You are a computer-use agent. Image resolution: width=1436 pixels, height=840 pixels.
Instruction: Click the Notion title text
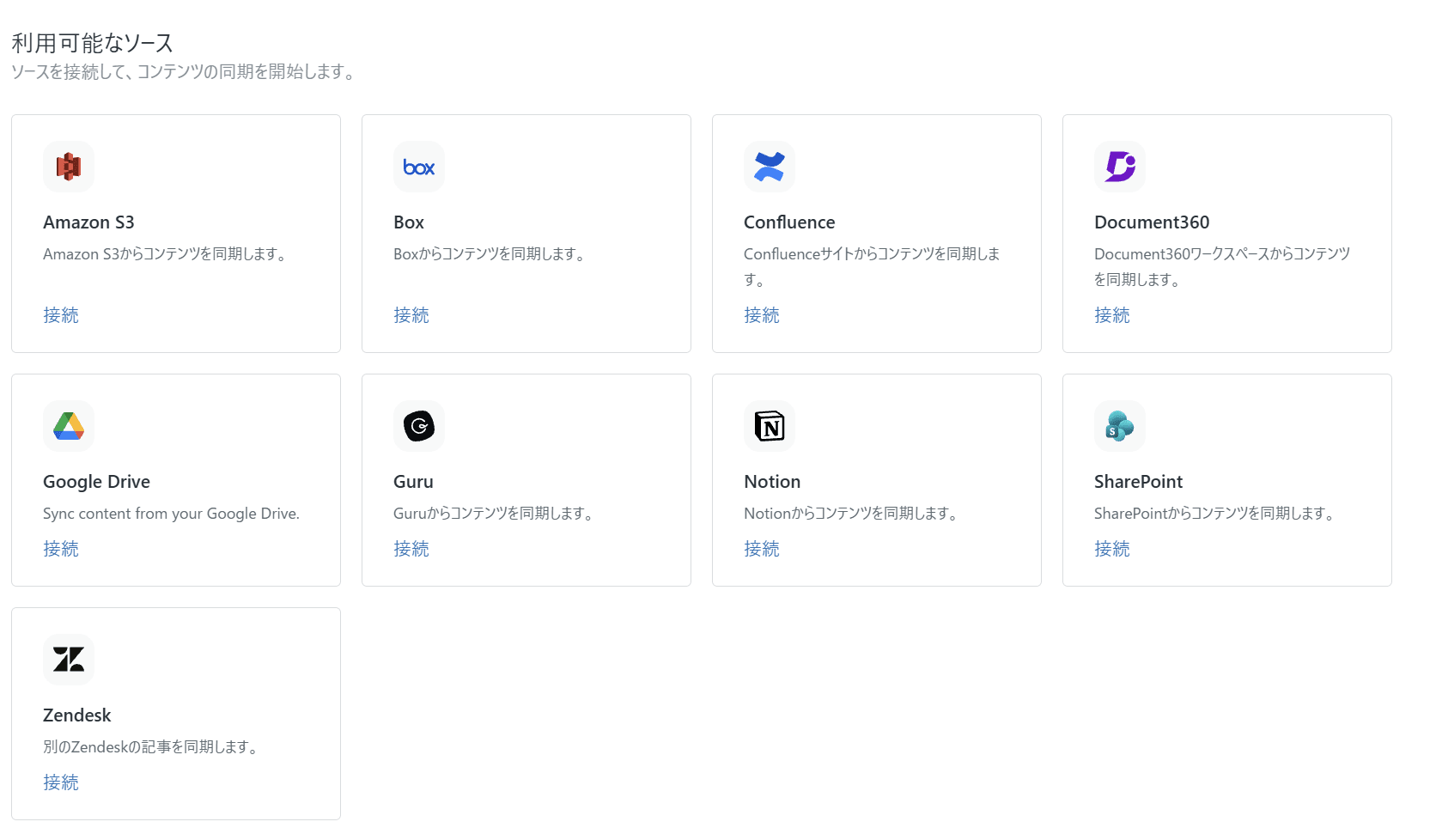click(x=772, y=482)
